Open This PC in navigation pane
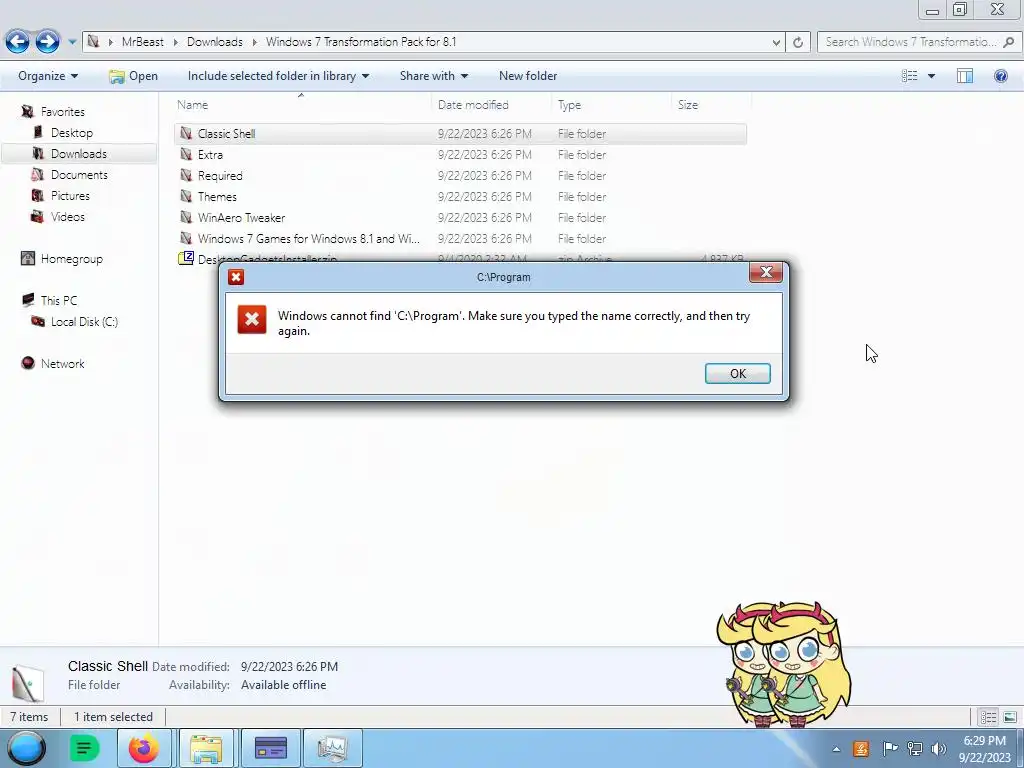 tap(58, 300)
